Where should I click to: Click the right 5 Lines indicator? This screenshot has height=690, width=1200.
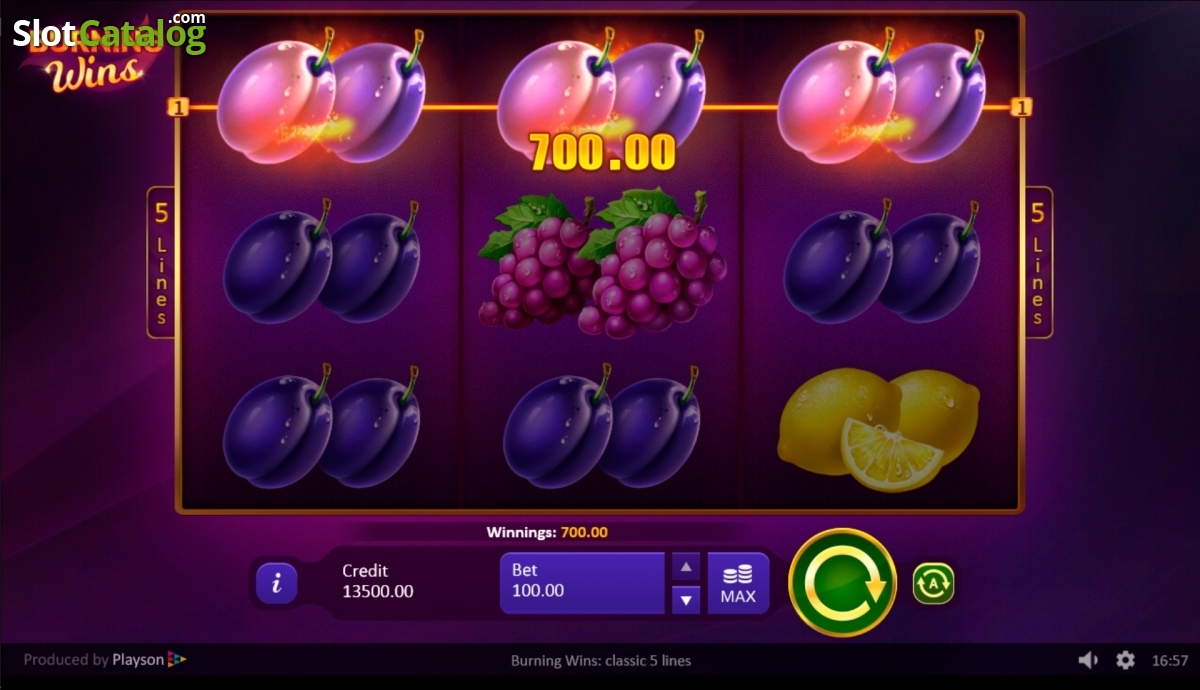tap(1038, 263)
